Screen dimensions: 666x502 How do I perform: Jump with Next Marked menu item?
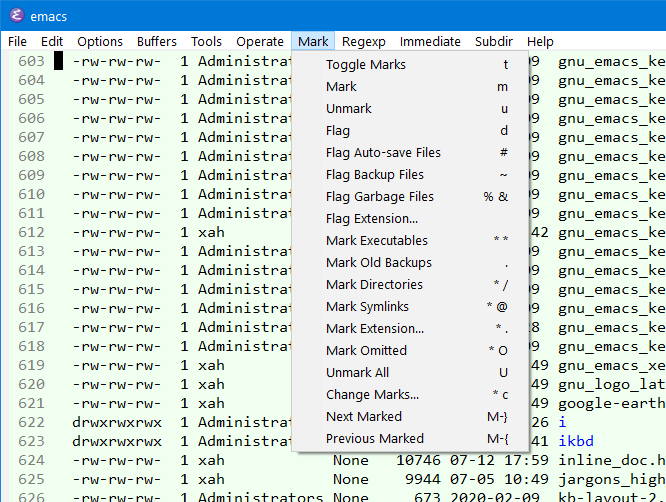[363, 417]
